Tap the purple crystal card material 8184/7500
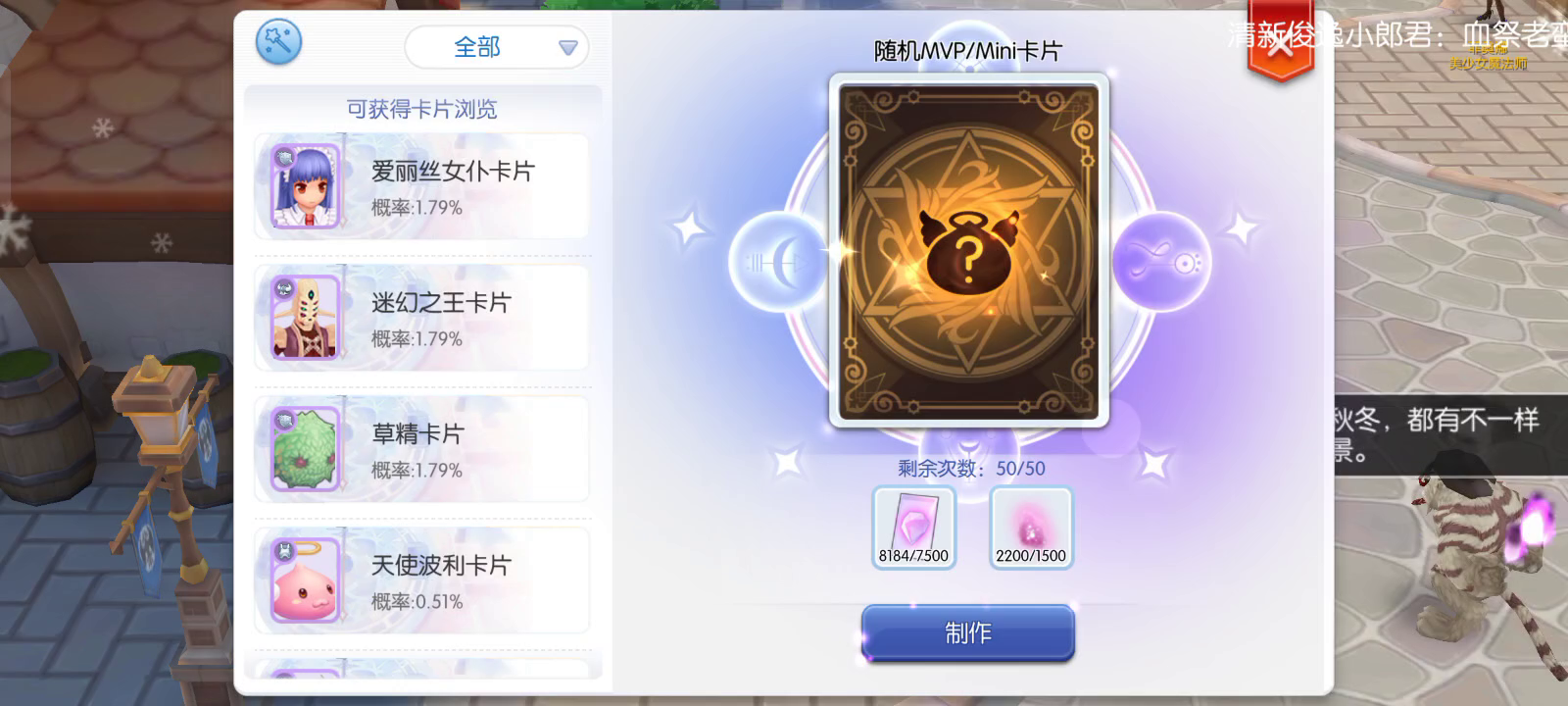This screenshot has height=706, width=1568. click(913, 528)
